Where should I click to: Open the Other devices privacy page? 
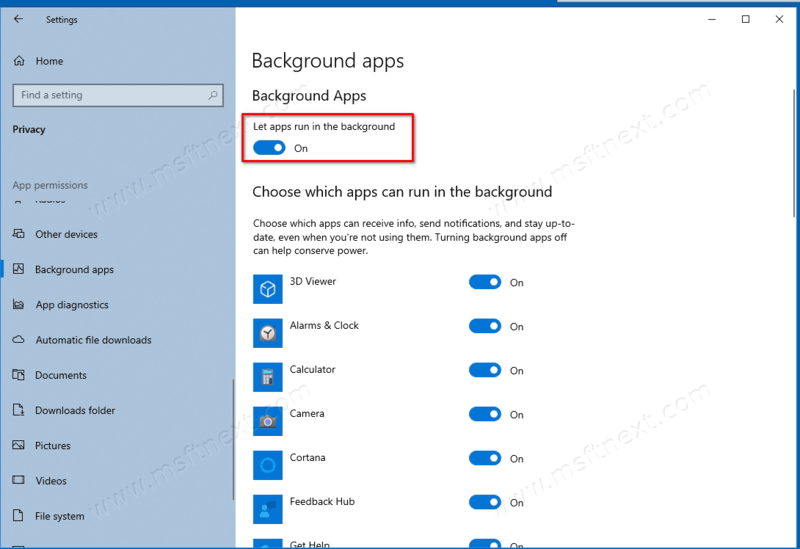(x=66, y=234)
